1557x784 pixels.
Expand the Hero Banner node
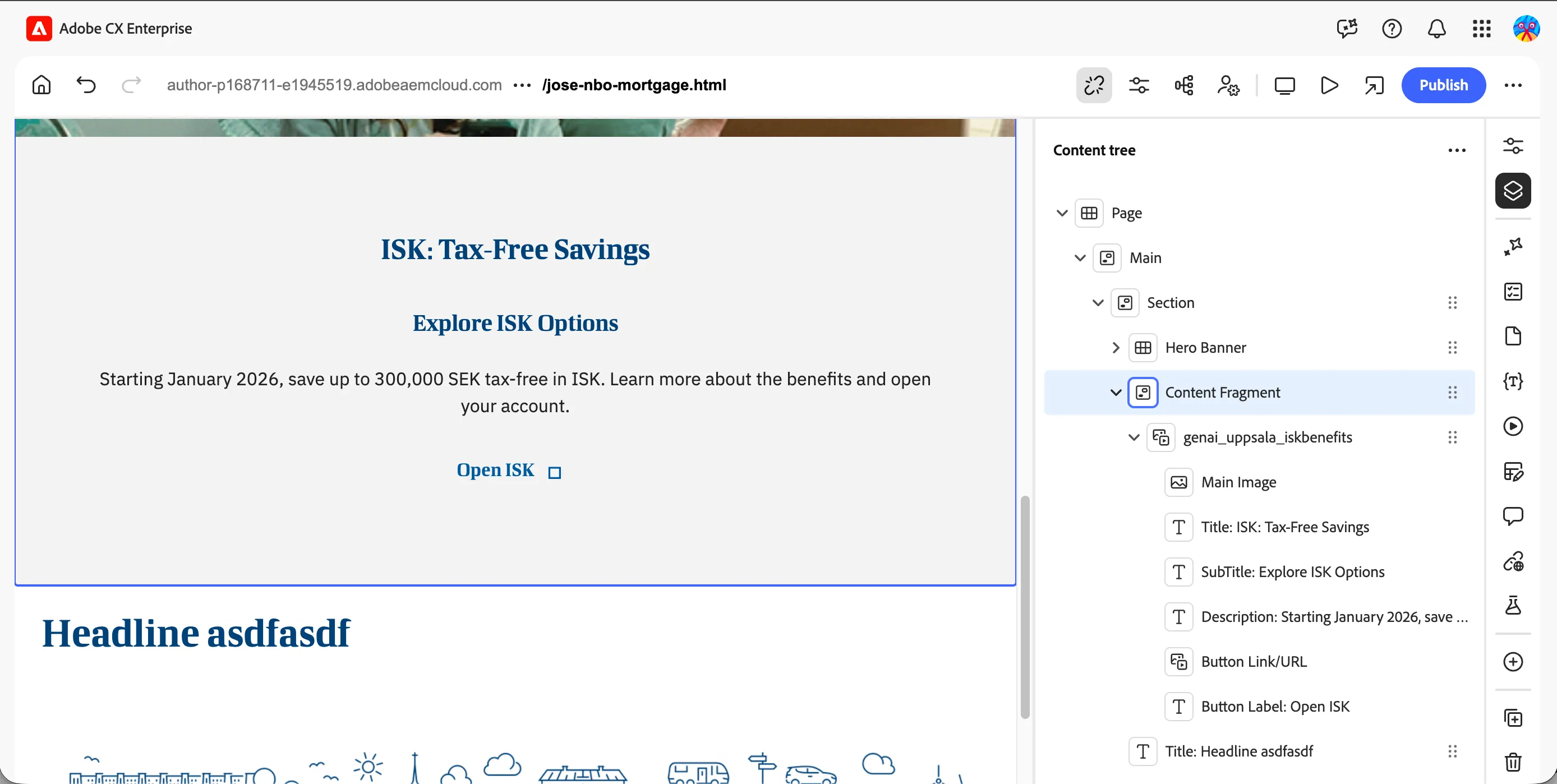tap(1116, 348)
